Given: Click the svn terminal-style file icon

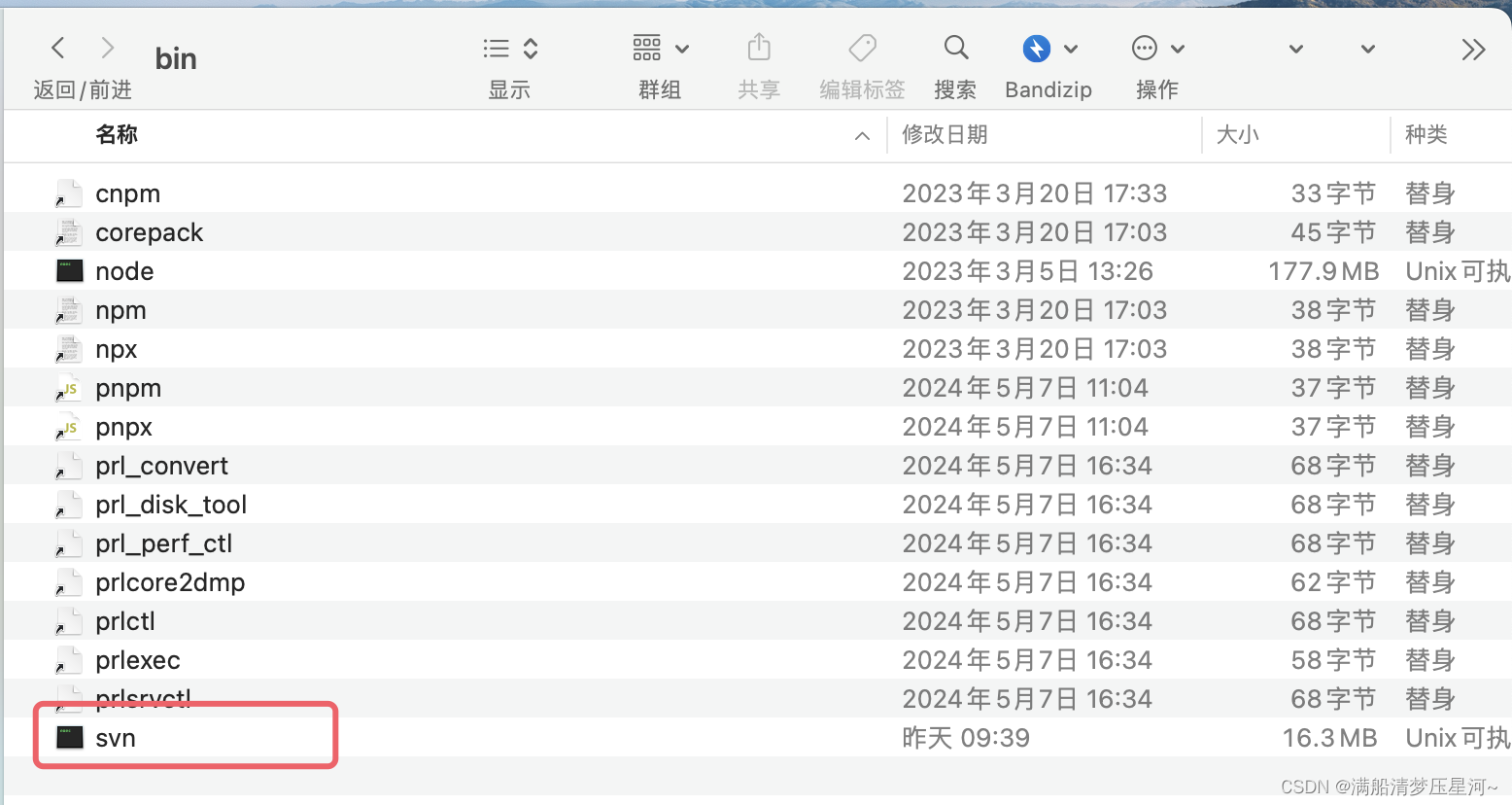Looking at the screenshot, I should [69, 737].
